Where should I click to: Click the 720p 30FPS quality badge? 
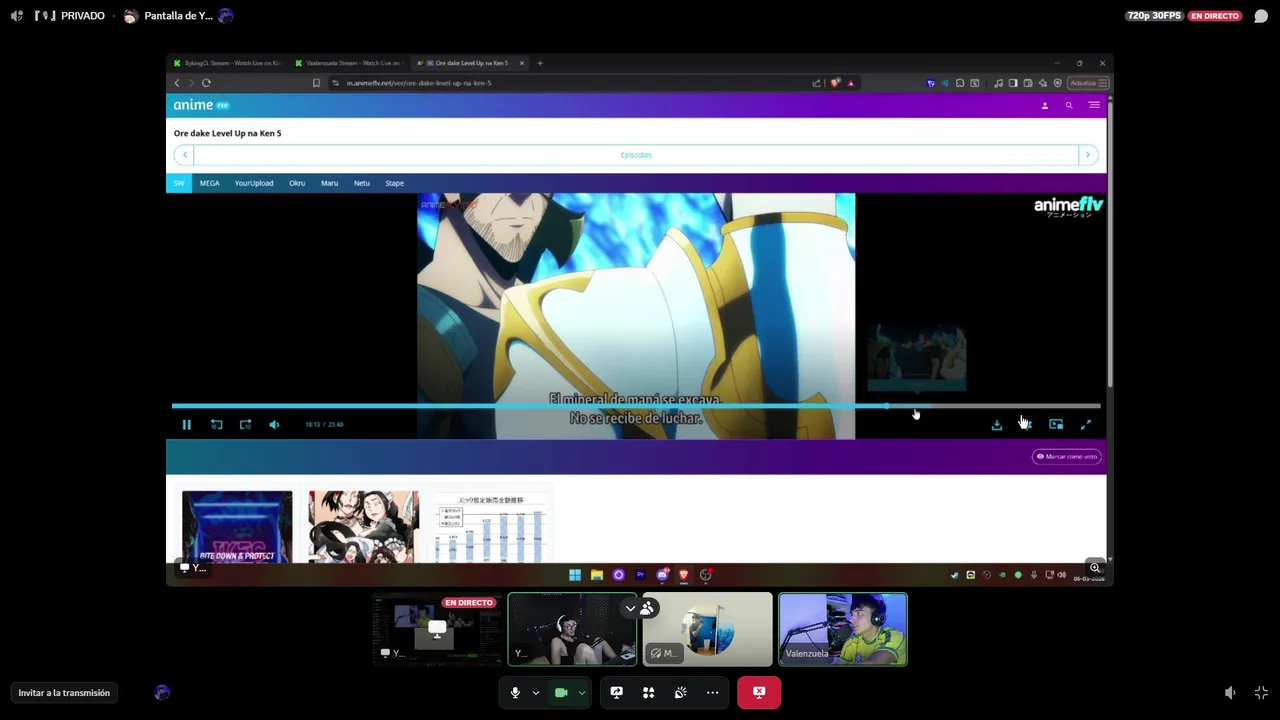tap(1153, 16)
